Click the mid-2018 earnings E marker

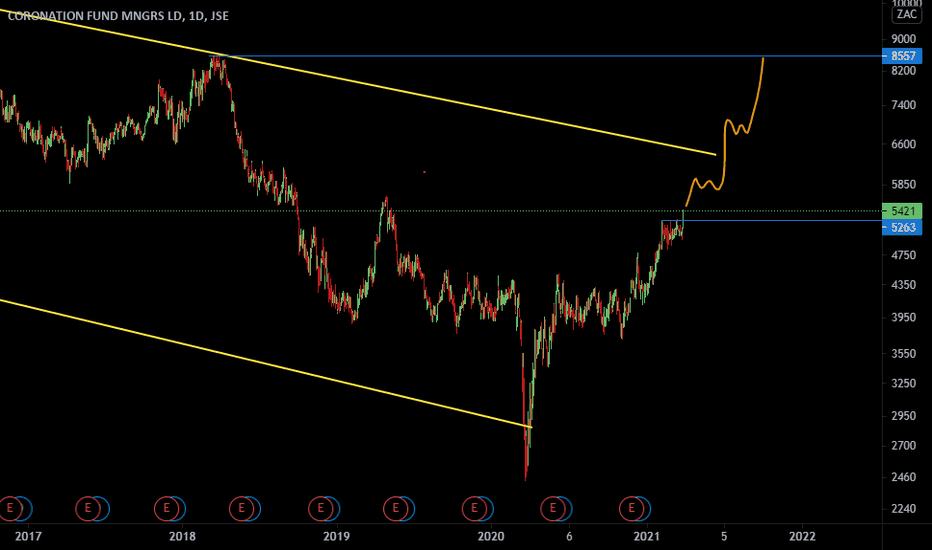click(241, 508)
